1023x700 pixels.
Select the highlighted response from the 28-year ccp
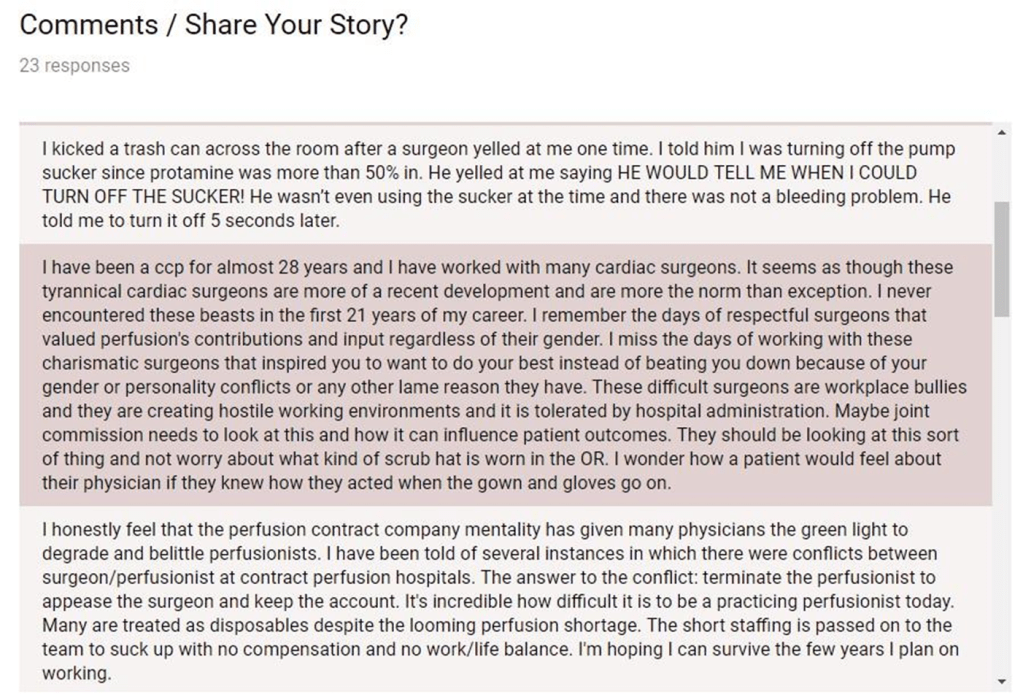(x=500, y=374)
